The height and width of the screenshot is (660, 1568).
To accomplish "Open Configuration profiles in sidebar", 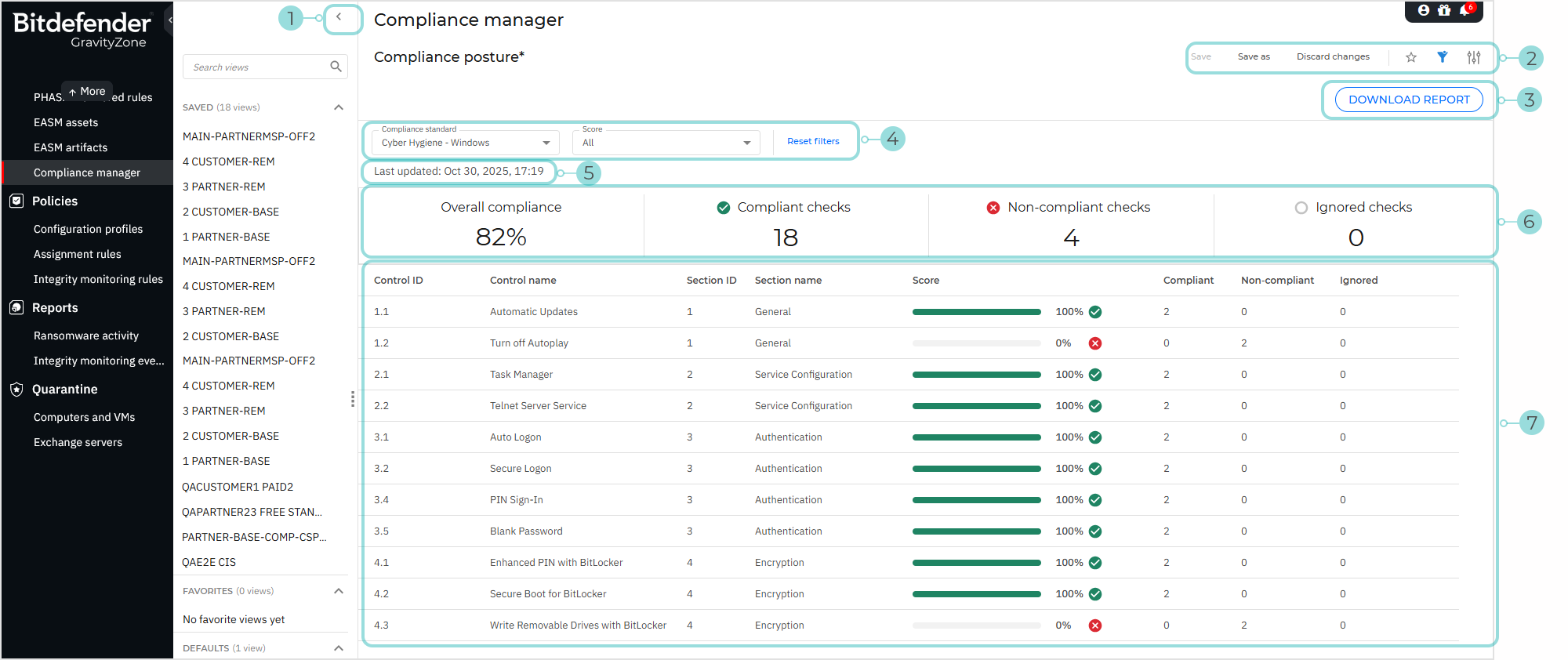I will coord(88,229).
